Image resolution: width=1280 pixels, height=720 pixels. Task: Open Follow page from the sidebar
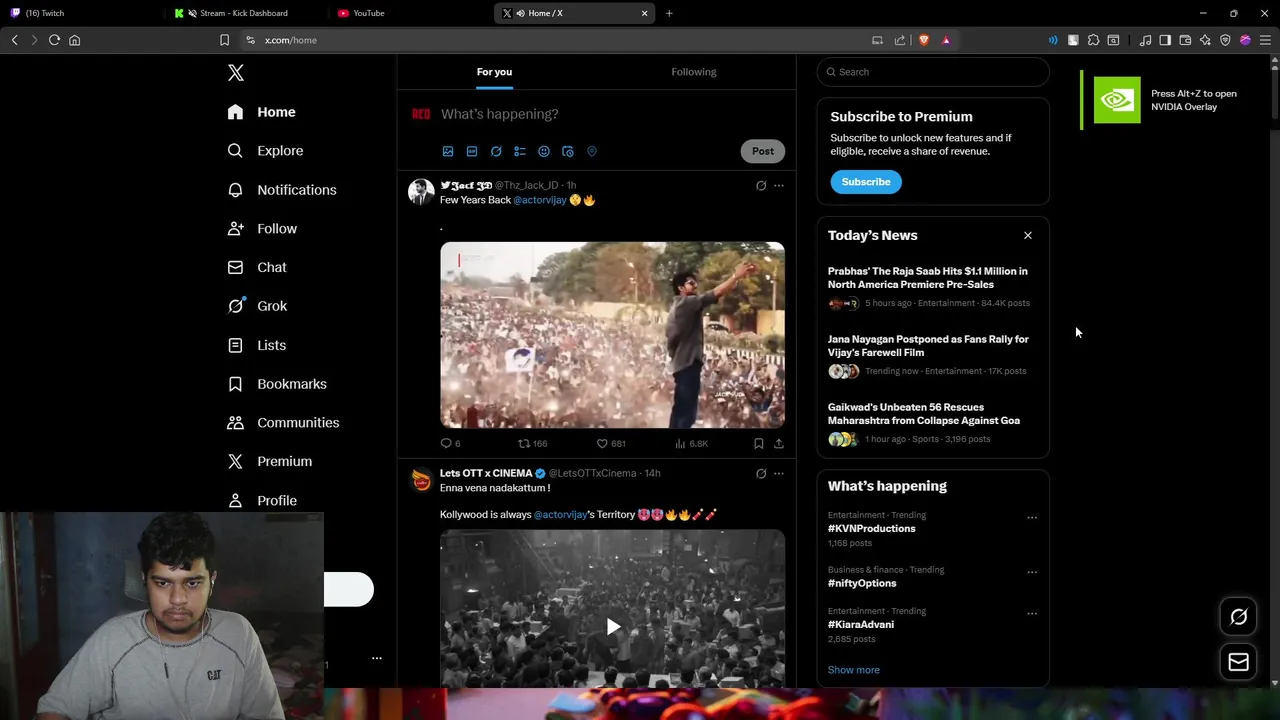point(262,229)
